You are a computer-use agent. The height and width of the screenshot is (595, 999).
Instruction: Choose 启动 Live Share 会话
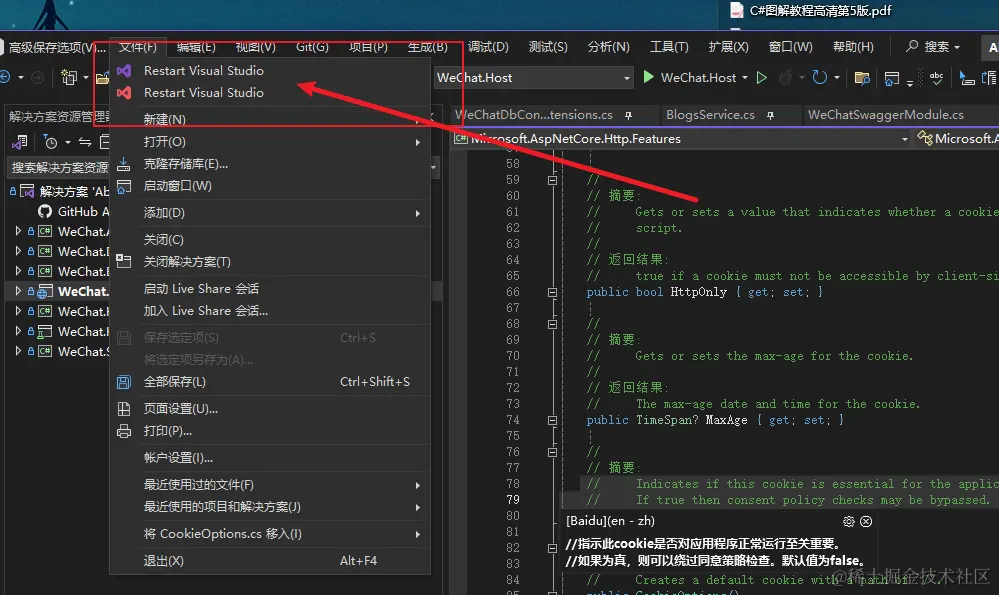coord(270,289)
